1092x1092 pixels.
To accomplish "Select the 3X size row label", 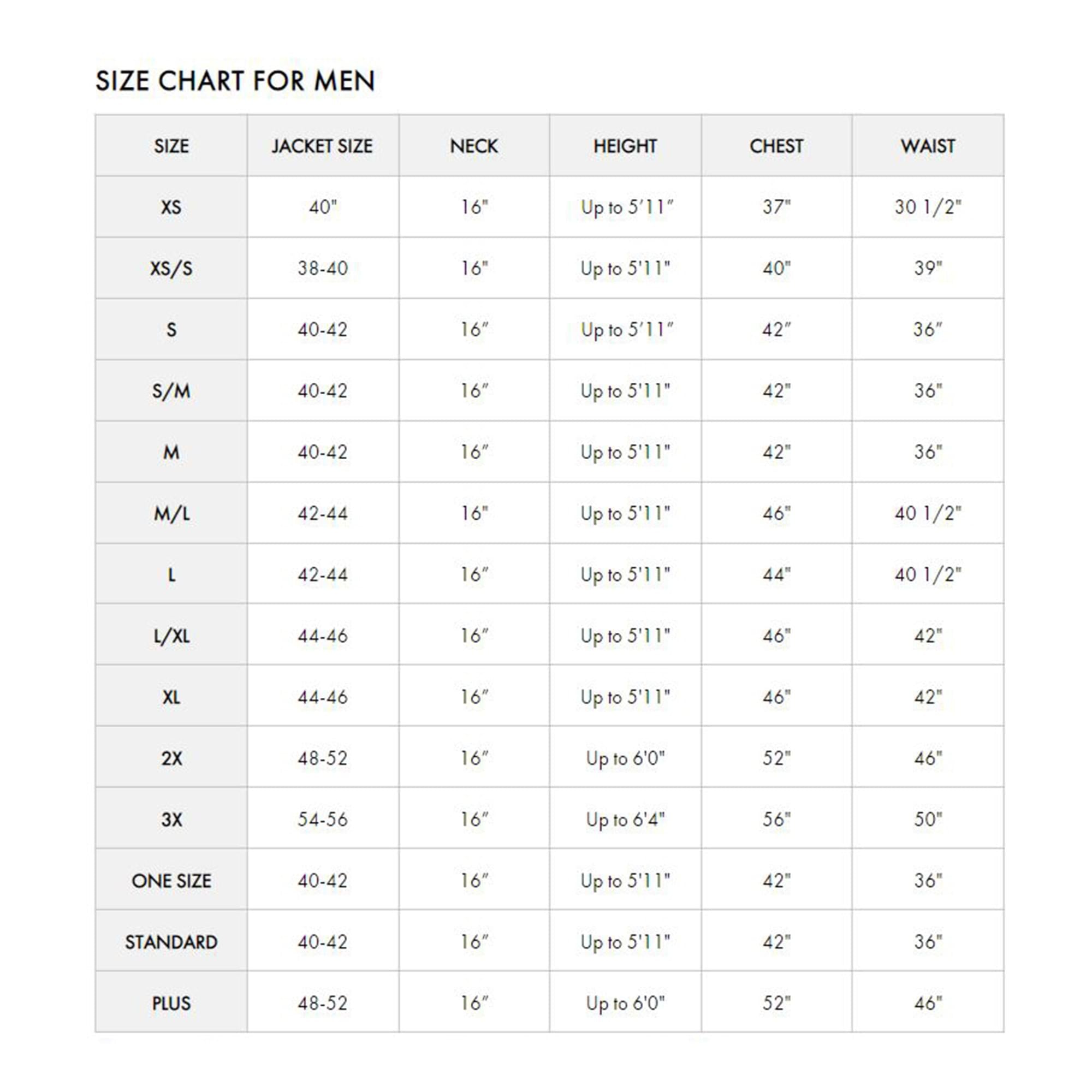I will pos(171,820).
